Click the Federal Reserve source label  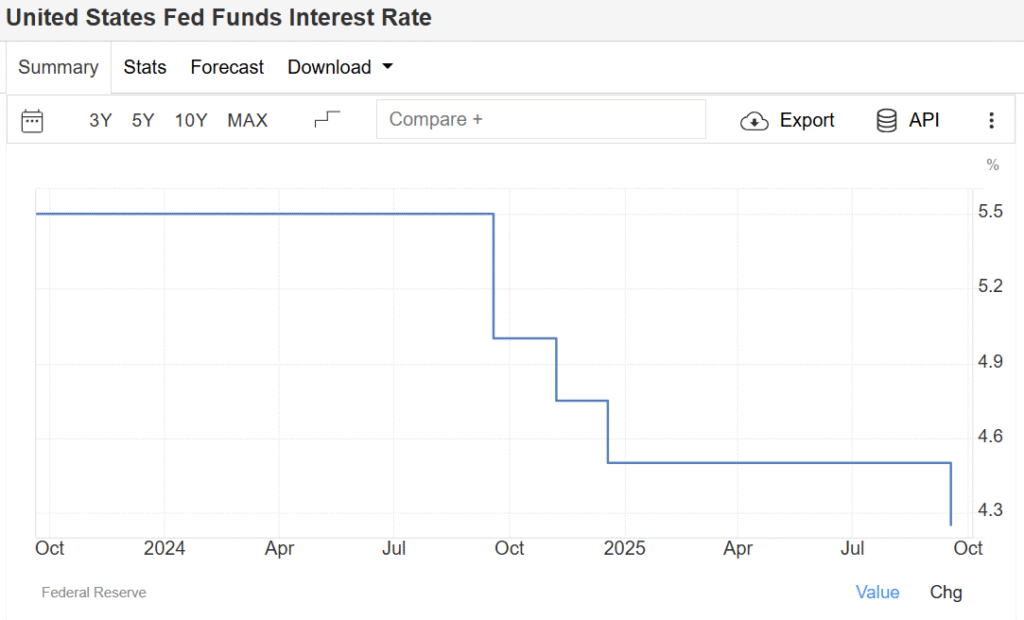(94, 593)
